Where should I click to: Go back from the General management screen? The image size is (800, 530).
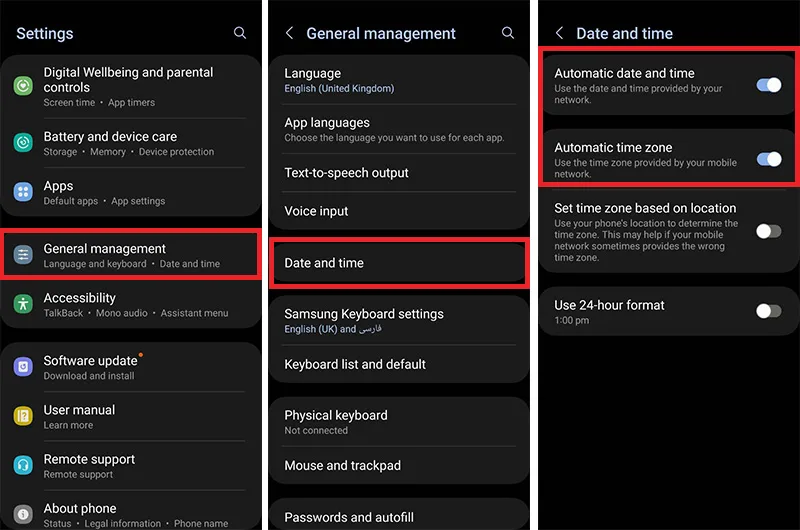tap(289, 33)
